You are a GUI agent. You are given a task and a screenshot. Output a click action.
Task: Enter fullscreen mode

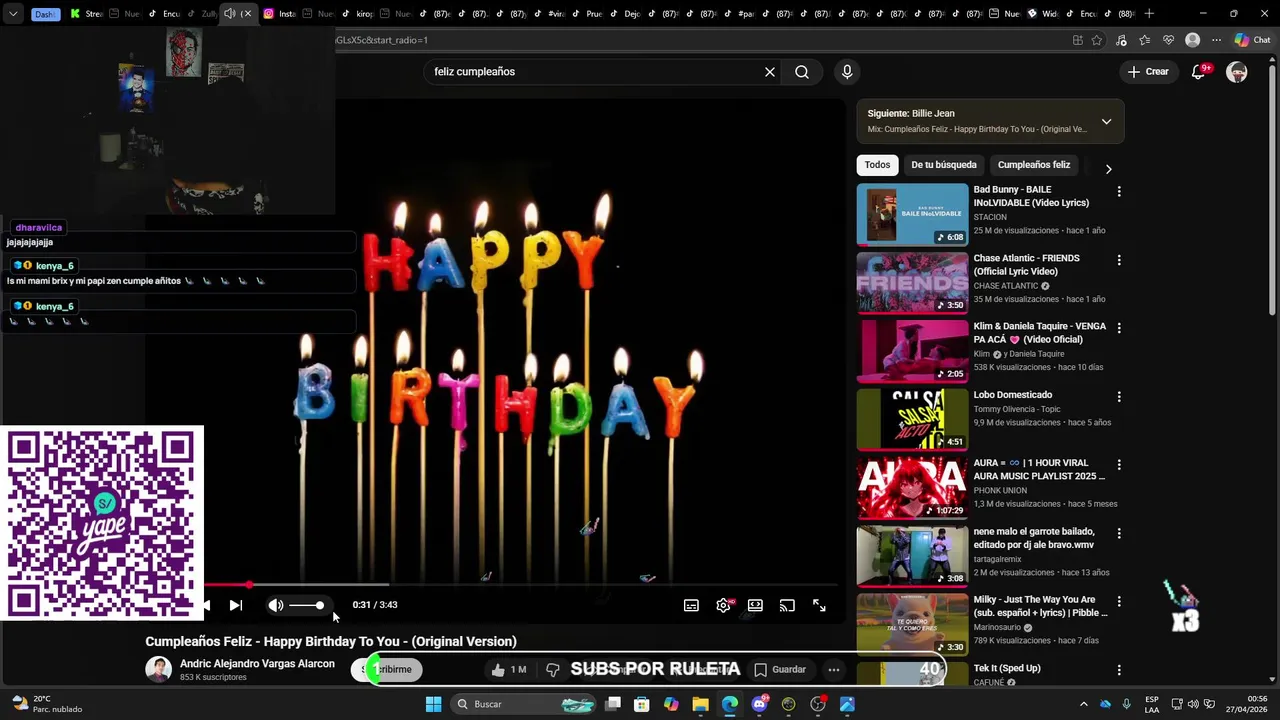point(819,605)
